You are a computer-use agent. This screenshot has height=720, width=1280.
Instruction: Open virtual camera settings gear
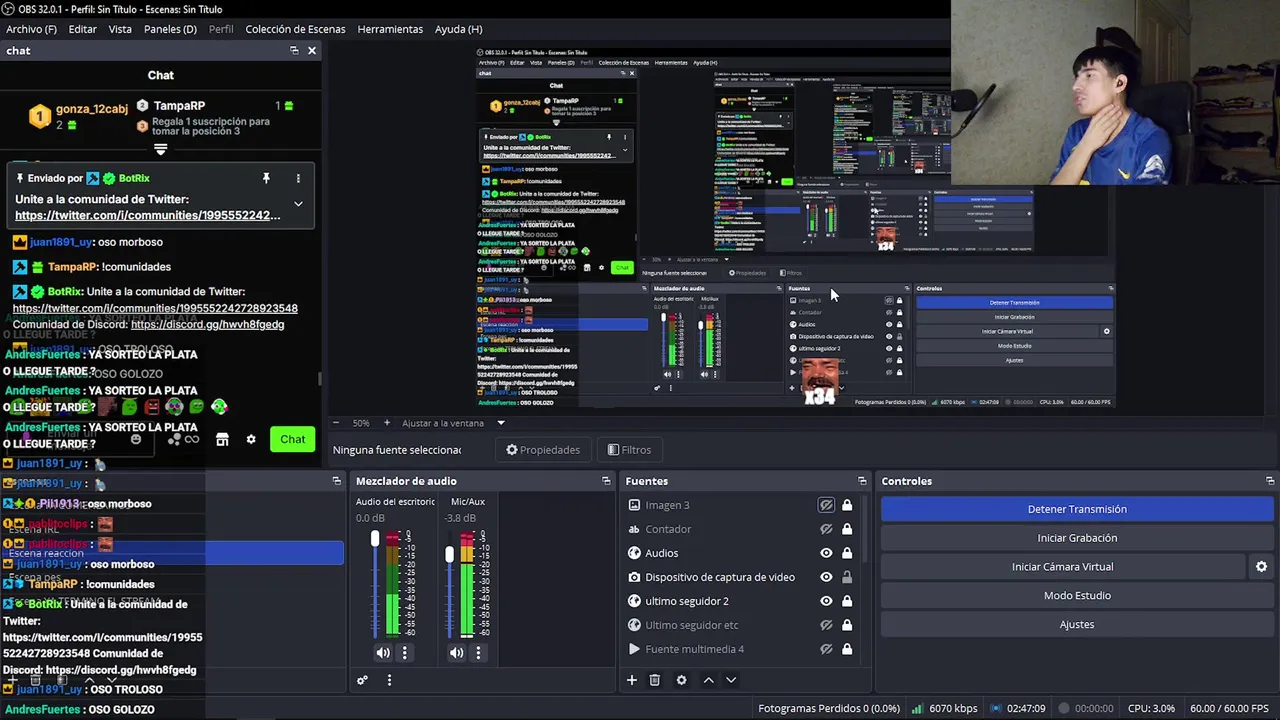click(x=1261, y=567)
